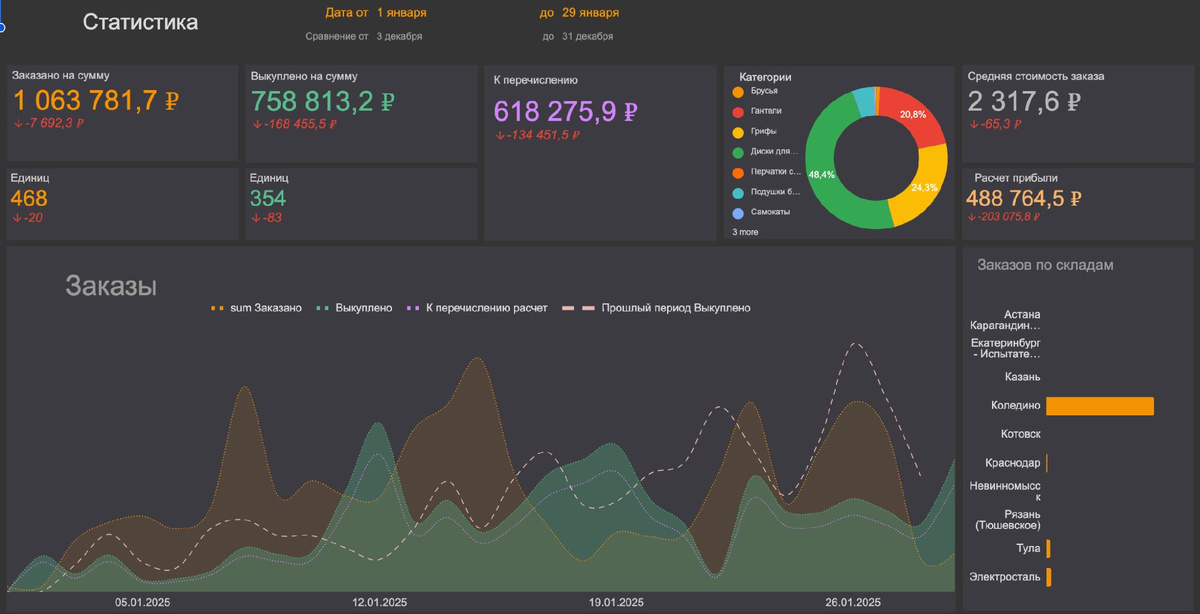The width and height of the screenshot is (1200, 614).
Task: Click the red Гантели legend dot
Action: [738, 111]
